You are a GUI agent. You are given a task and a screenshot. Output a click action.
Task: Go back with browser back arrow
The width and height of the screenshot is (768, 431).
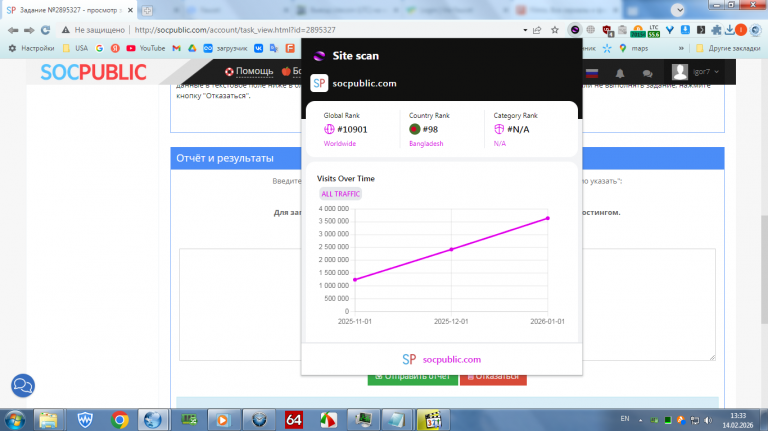click(13, 30)
